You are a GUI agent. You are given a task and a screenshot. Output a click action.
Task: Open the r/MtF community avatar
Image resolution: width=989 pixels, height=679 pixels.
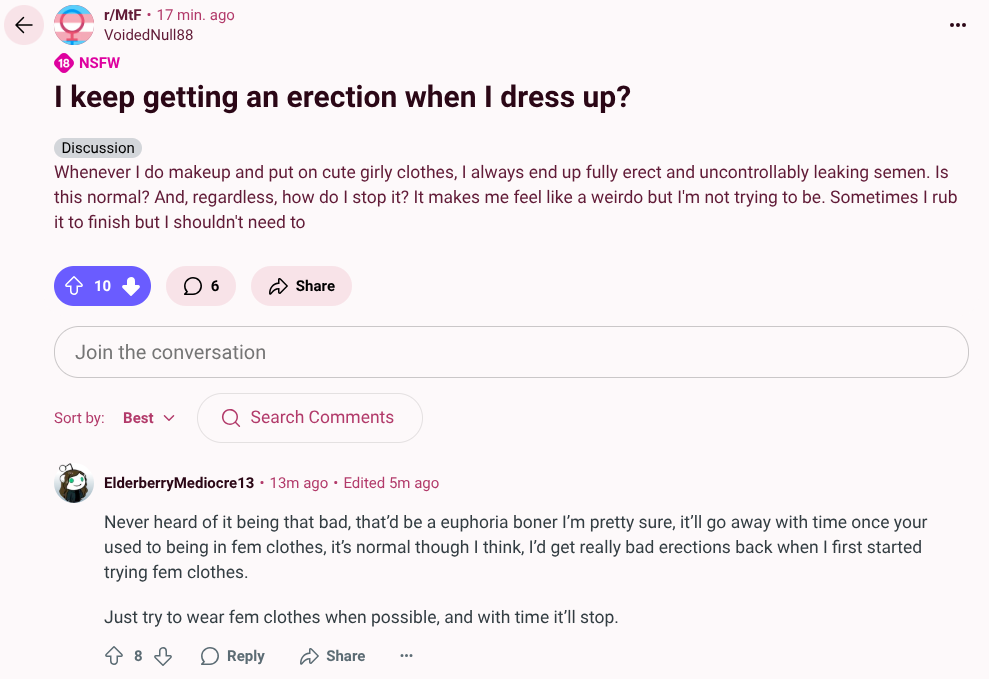pyautogui.click(x=74, y=25)
